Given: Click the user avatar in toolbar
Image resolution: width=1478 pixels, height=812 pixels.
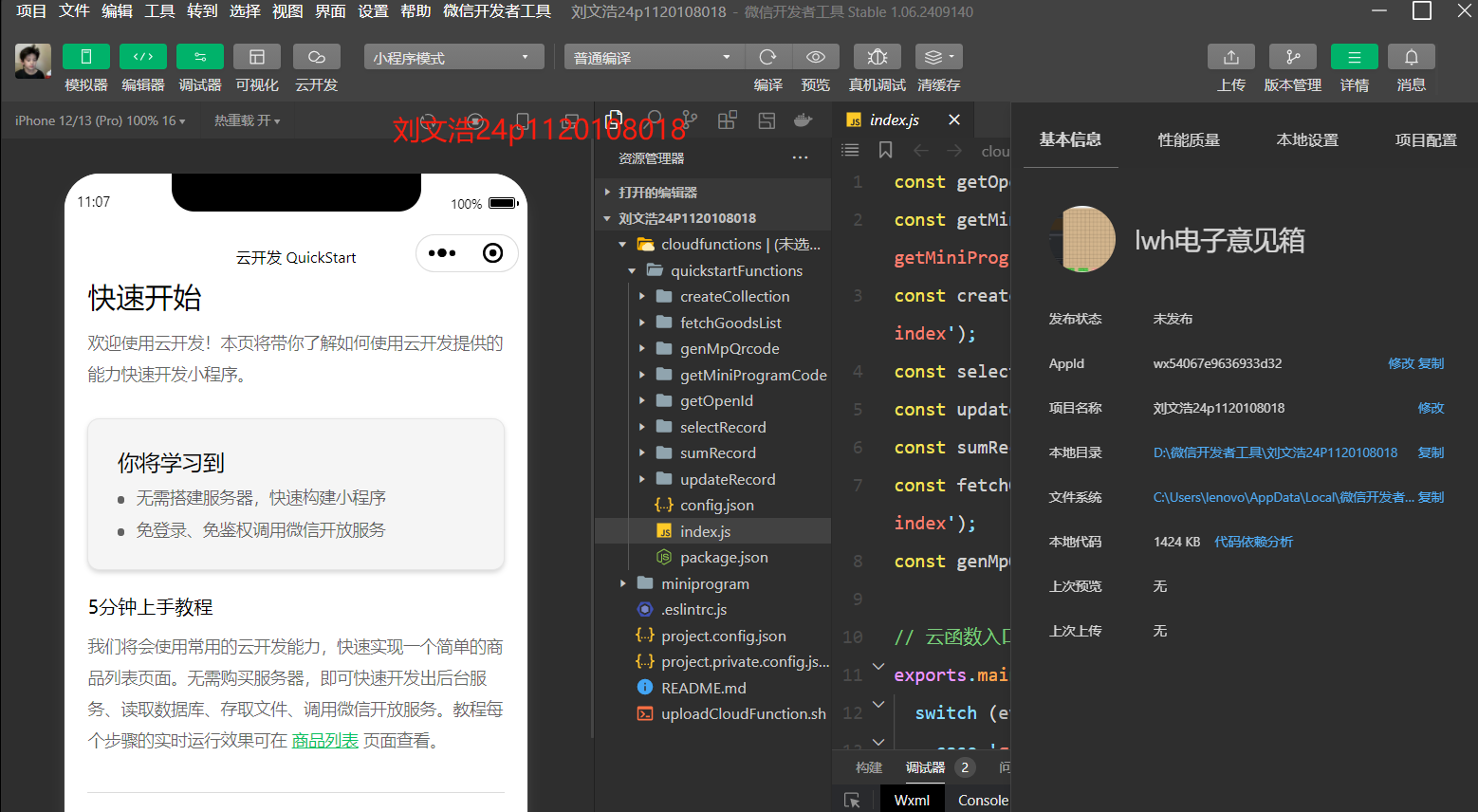Looking at the screenshot, I should 32,61.
